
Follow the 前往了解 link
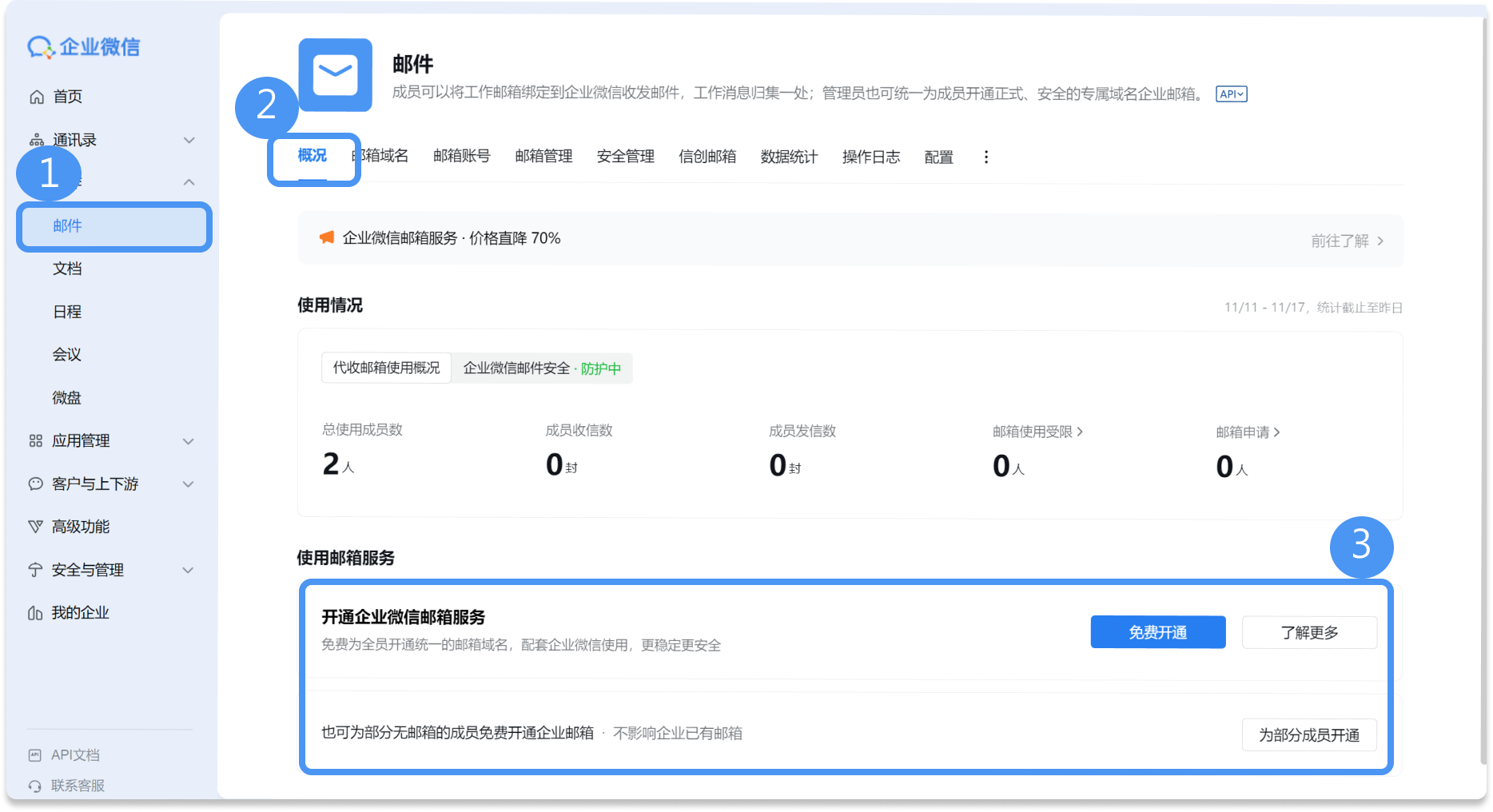[1348, 241]
